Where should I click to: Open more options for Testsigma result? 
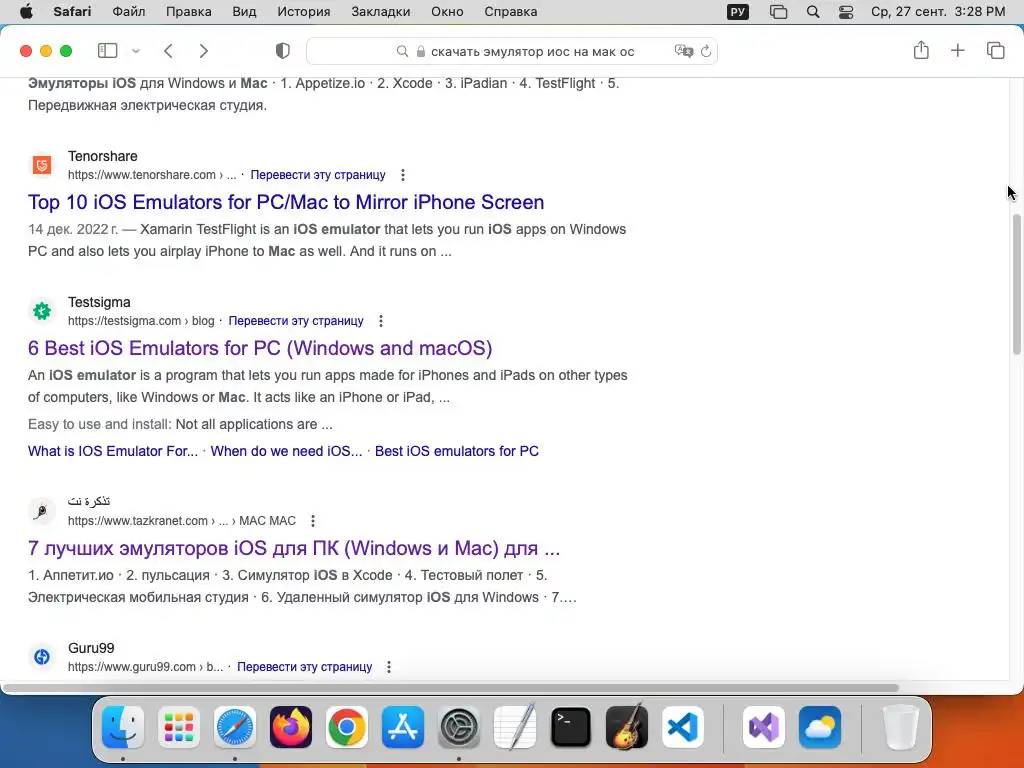(x=381, y=321)
